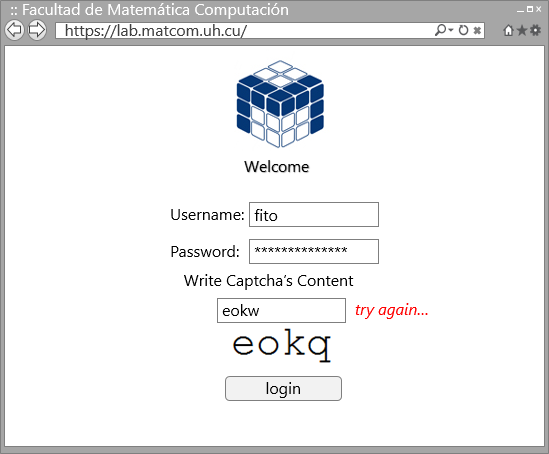Focus the Password field with asterisks
549x454 pixels.
[314, 251]
